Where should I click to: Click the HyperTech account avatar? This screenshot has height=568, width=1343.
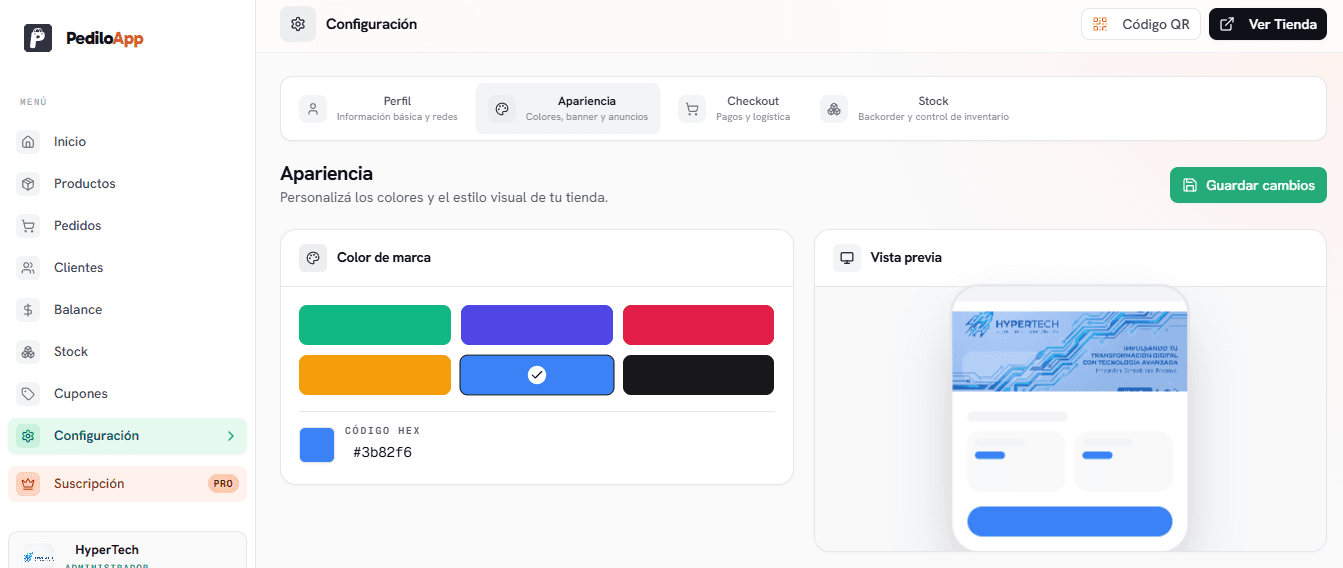[x=39, y=557]
